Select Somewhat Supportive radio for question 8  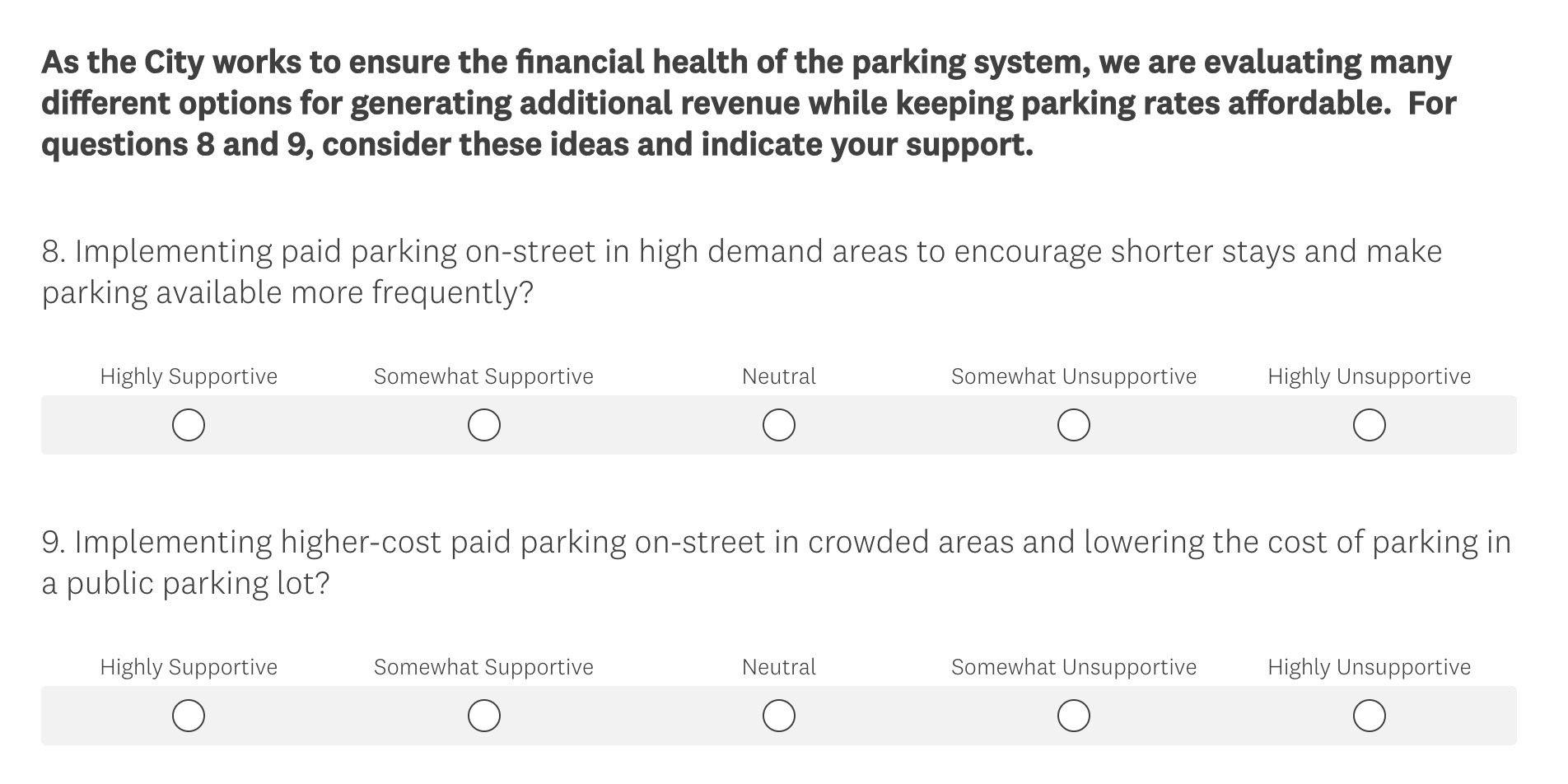484,425
